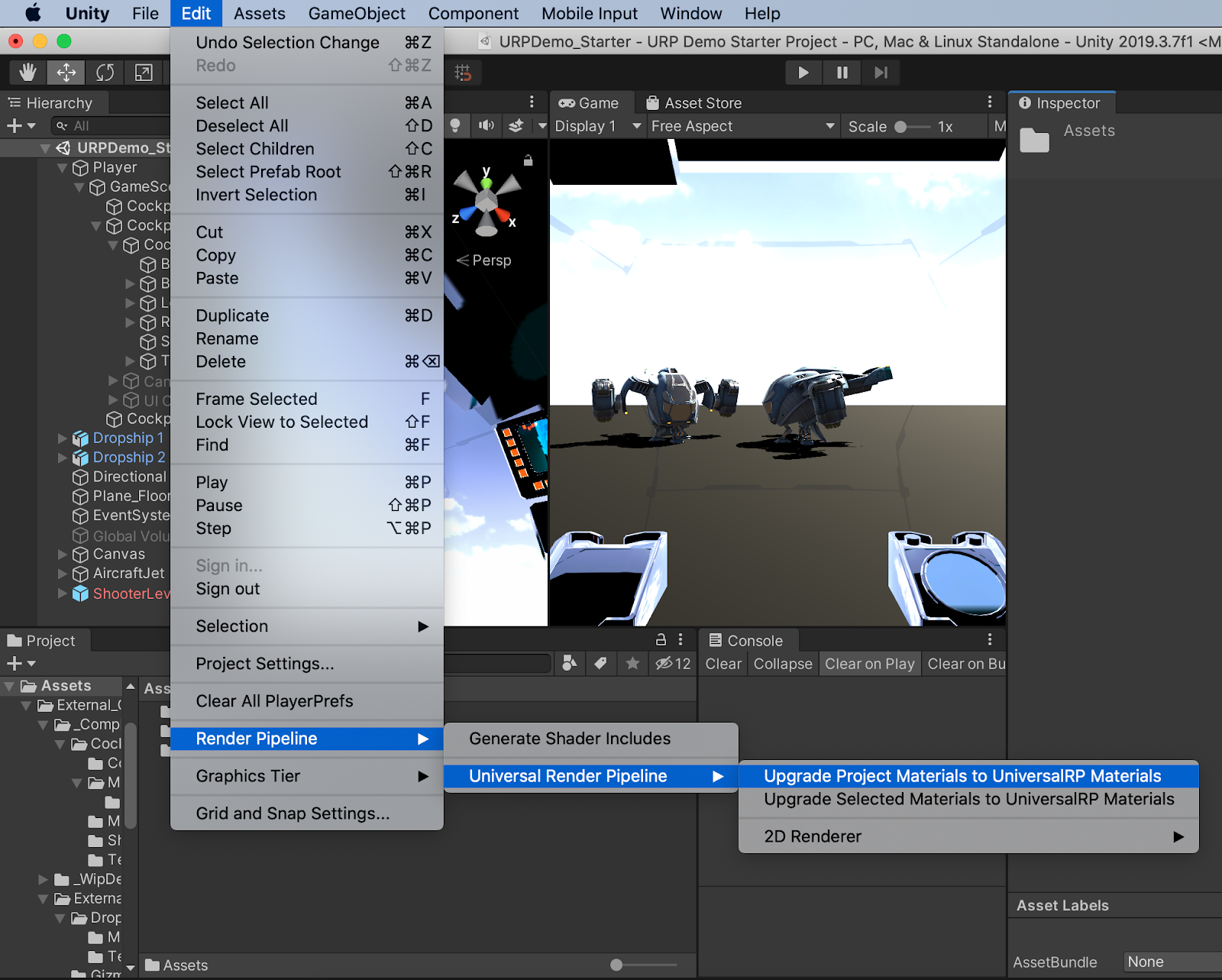Switch to the Asset Store tab
Screen dimensions: 1222x980
[693, 103]
